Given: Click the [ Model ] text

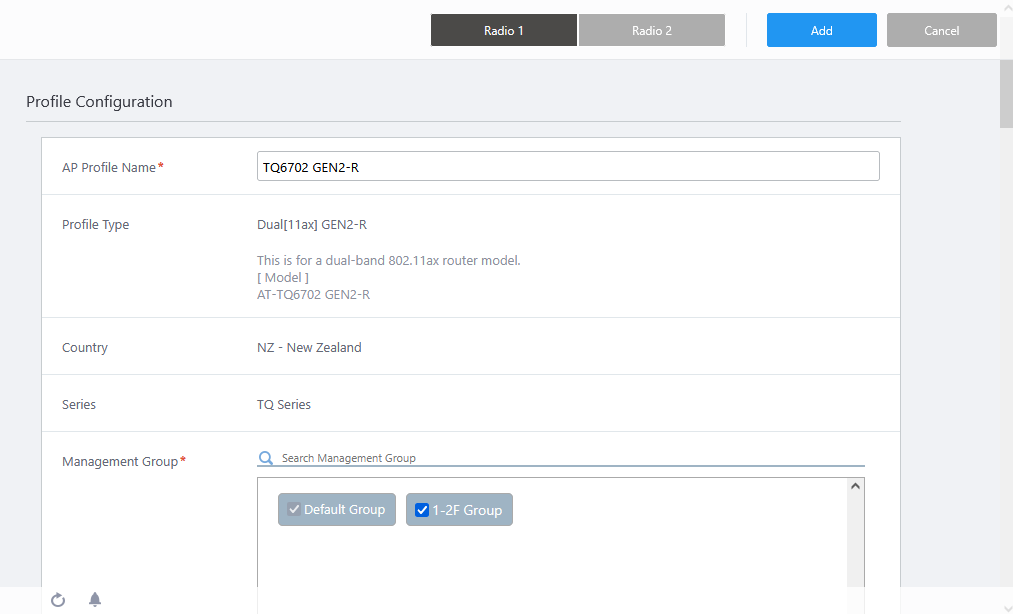Looking at the screenshot, I should (x=283, y=277).
